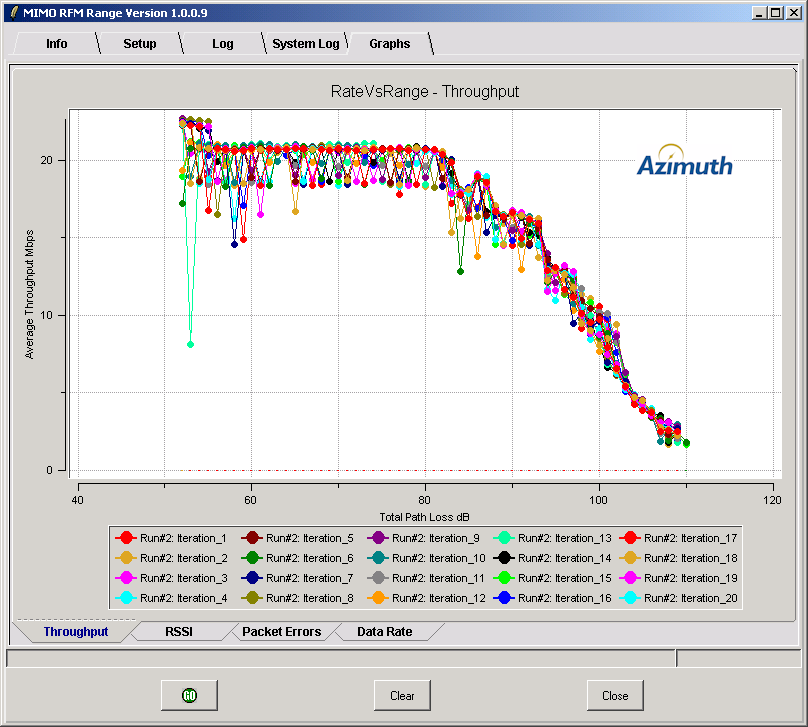Click the Close button at bottom
808x727 pixels.
tap(615, 695)
